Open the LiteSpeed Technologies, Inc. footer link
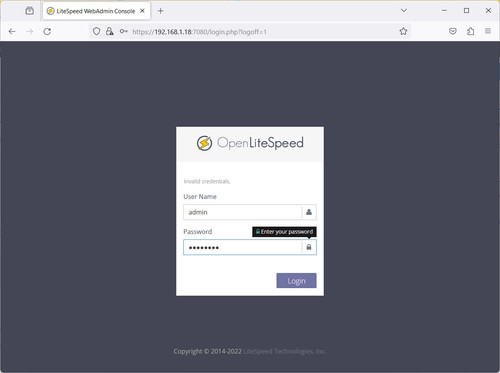 (x=285, y=351)
